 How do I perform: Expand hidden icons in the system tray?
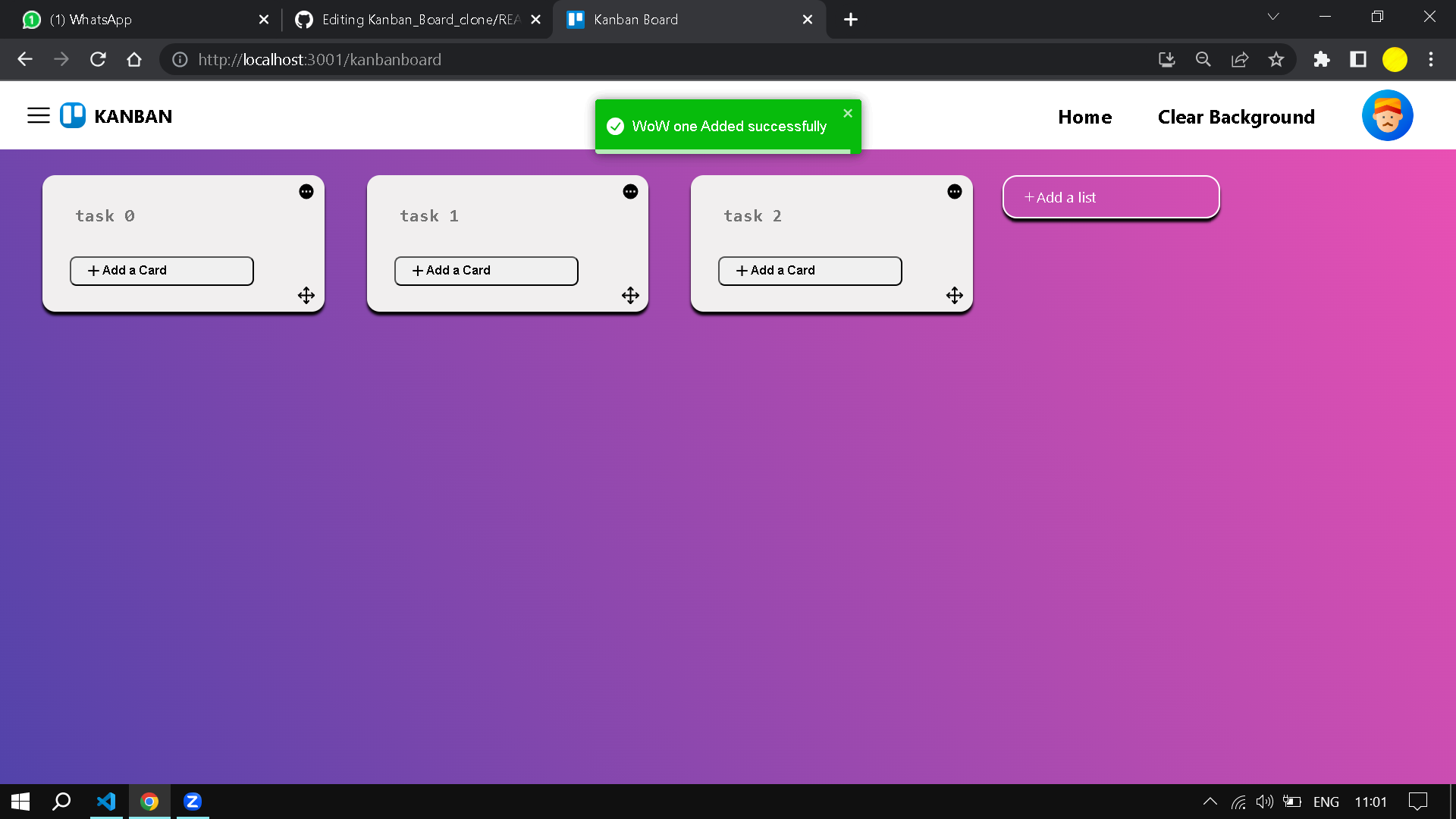[x=1210, y=802]
